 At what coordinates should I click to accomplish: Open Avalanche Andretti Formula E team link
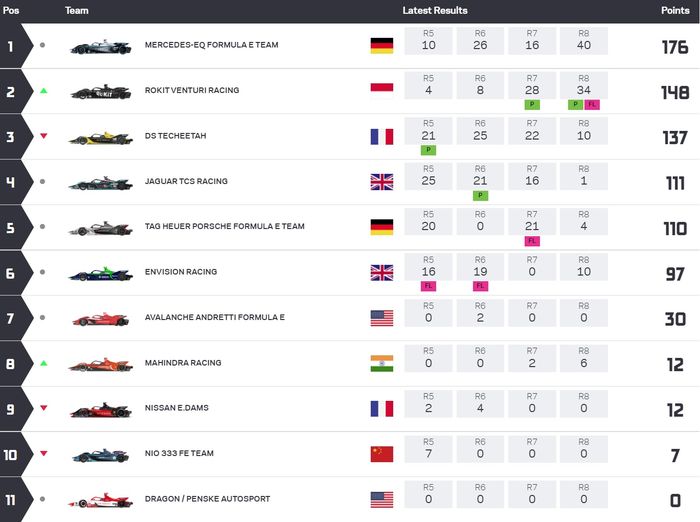(214, 317)
